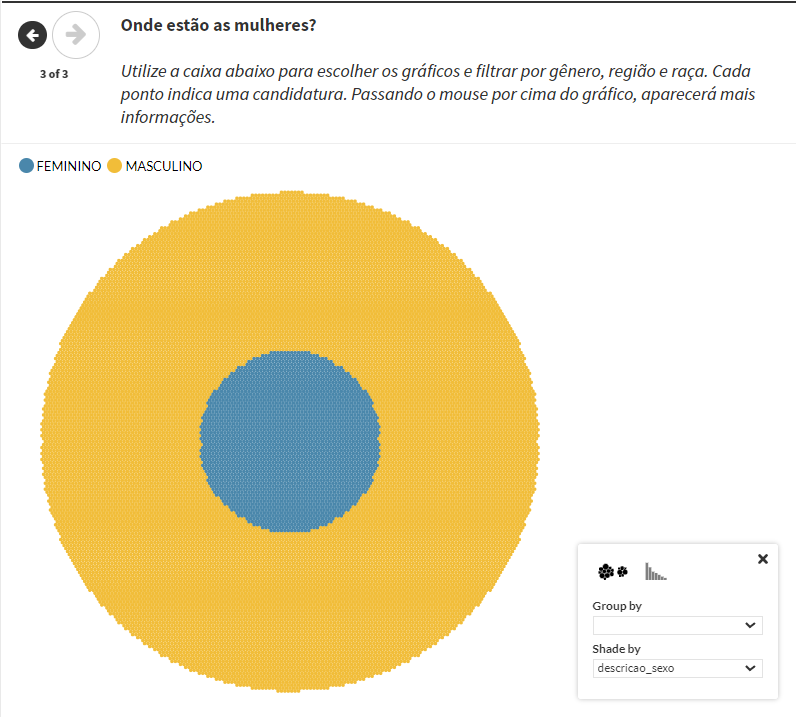Screen dimensions: 796x717
Task: Click the MASCULINO legend label
Action: click(164, 166)
